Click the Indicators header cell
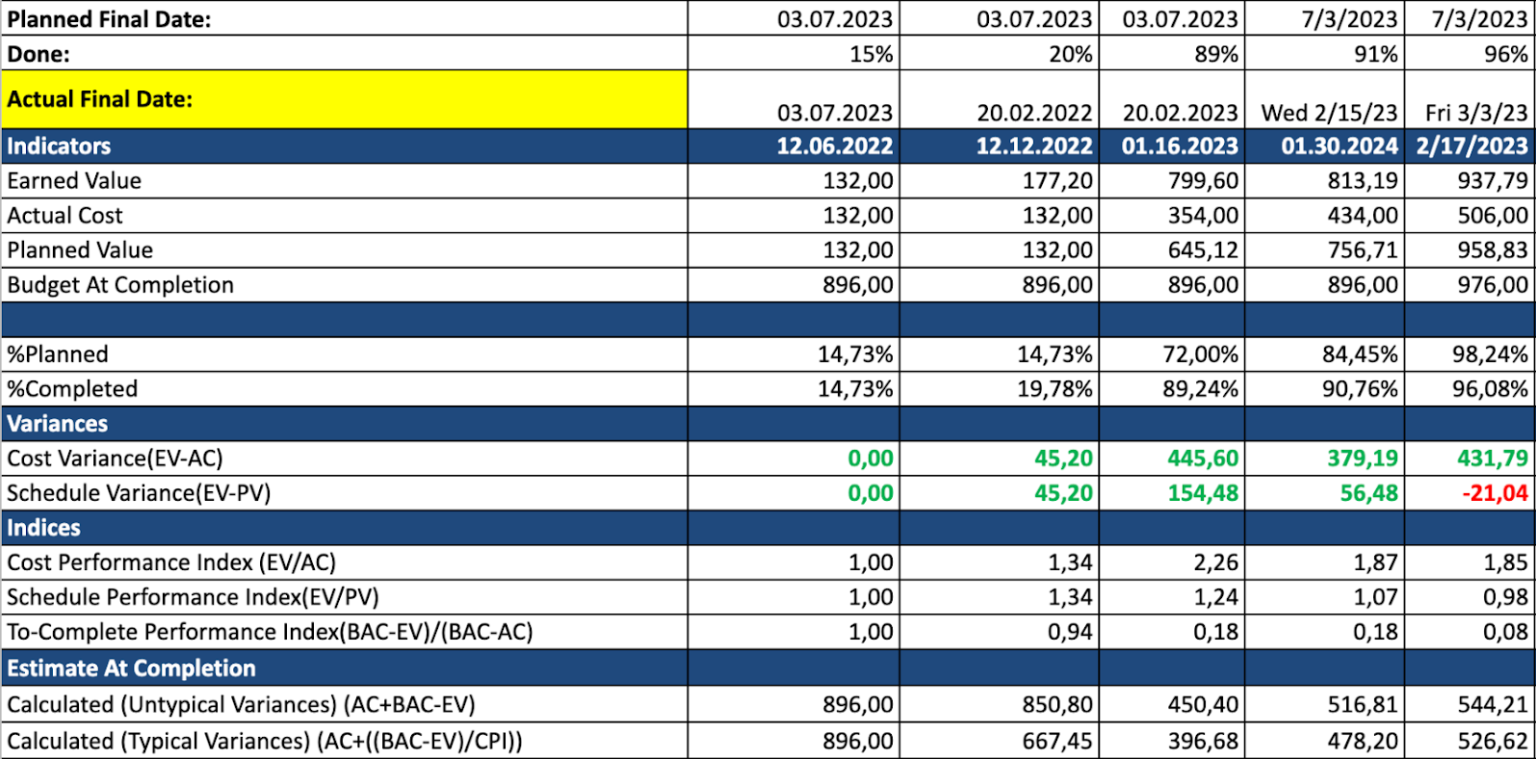The height and width of the screenshot is (759, 1536). (x=344, y=146)
